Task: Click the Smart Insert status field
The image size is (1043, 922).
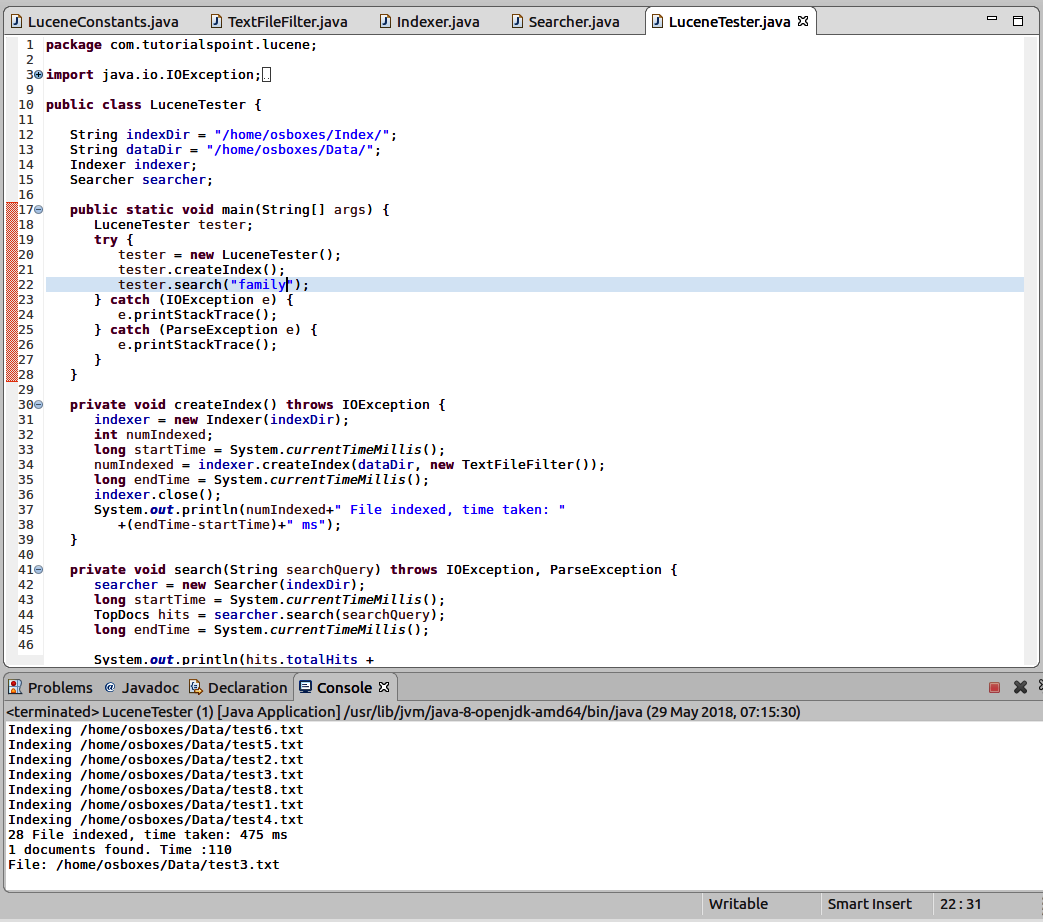Action: (869, 904)
